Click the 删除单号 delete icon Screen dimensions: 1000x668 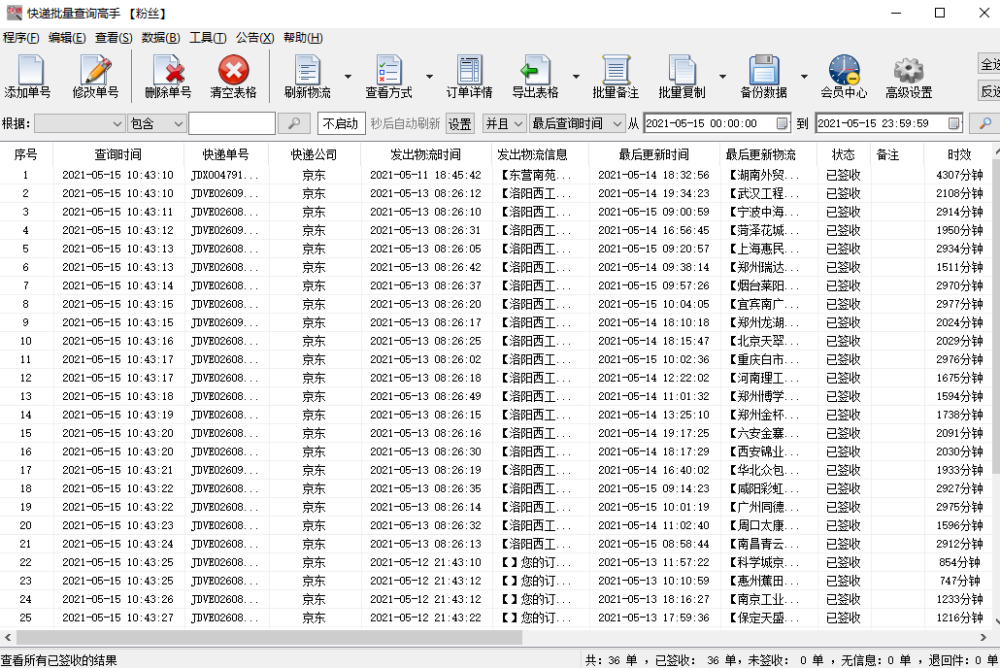click(x=168, y=77)
